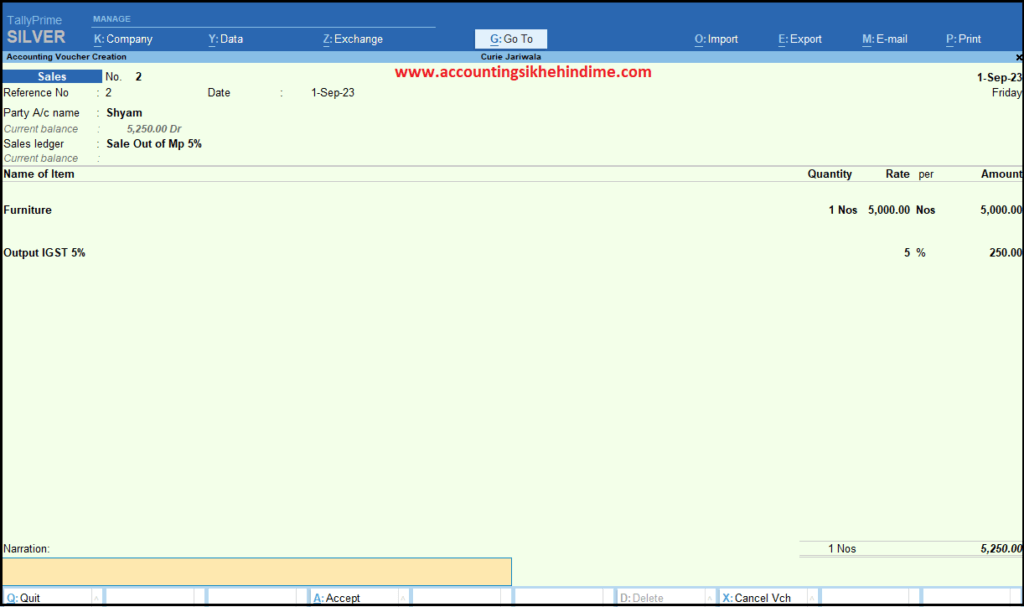The width and height of the screenshot is (1024, 607).
Task: Select the Furniture item row
Action: tap(28, 210)
